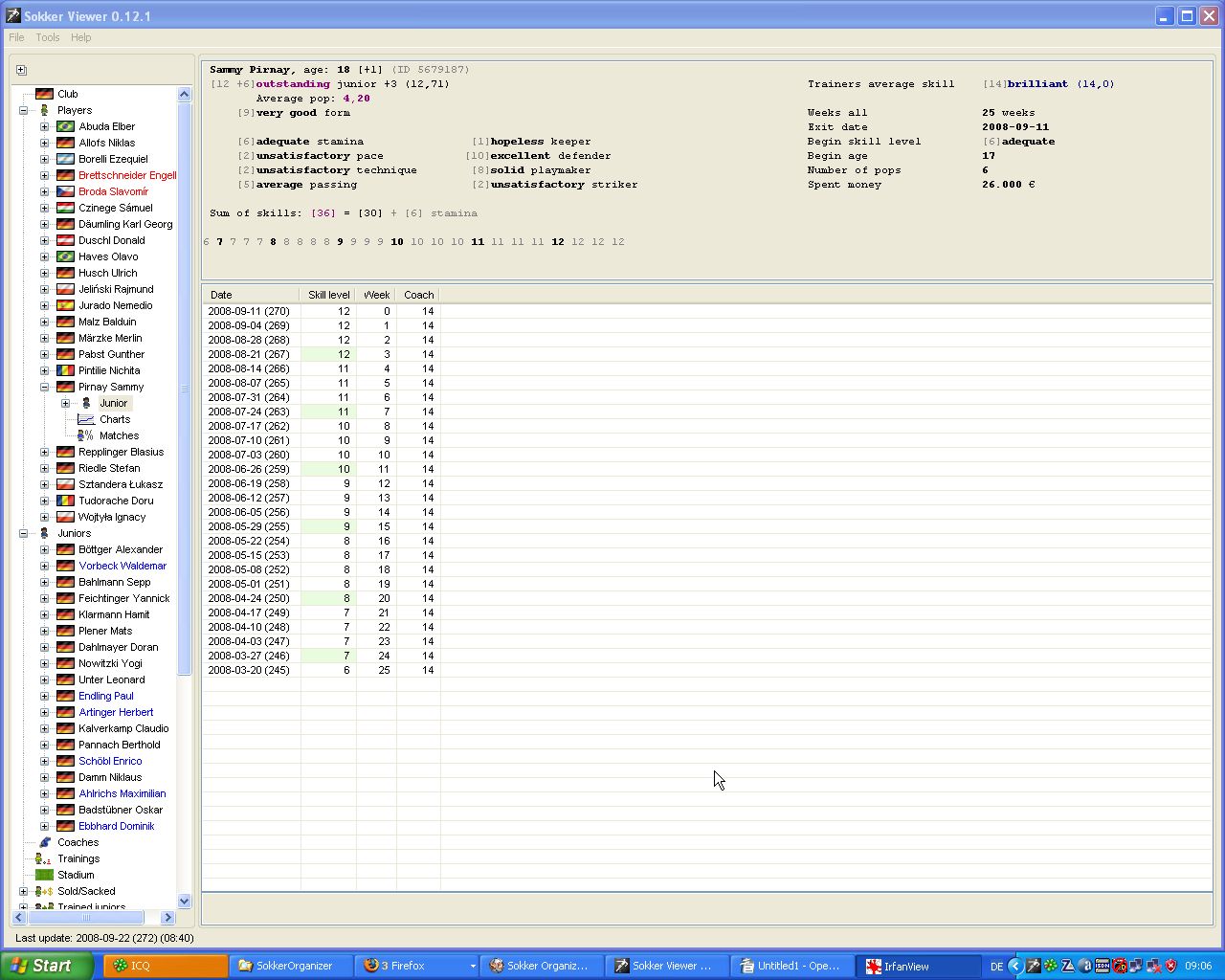Click the Stadium icon in sidebar
This screenshot has width=1225, height=980.
pos(44,875)
